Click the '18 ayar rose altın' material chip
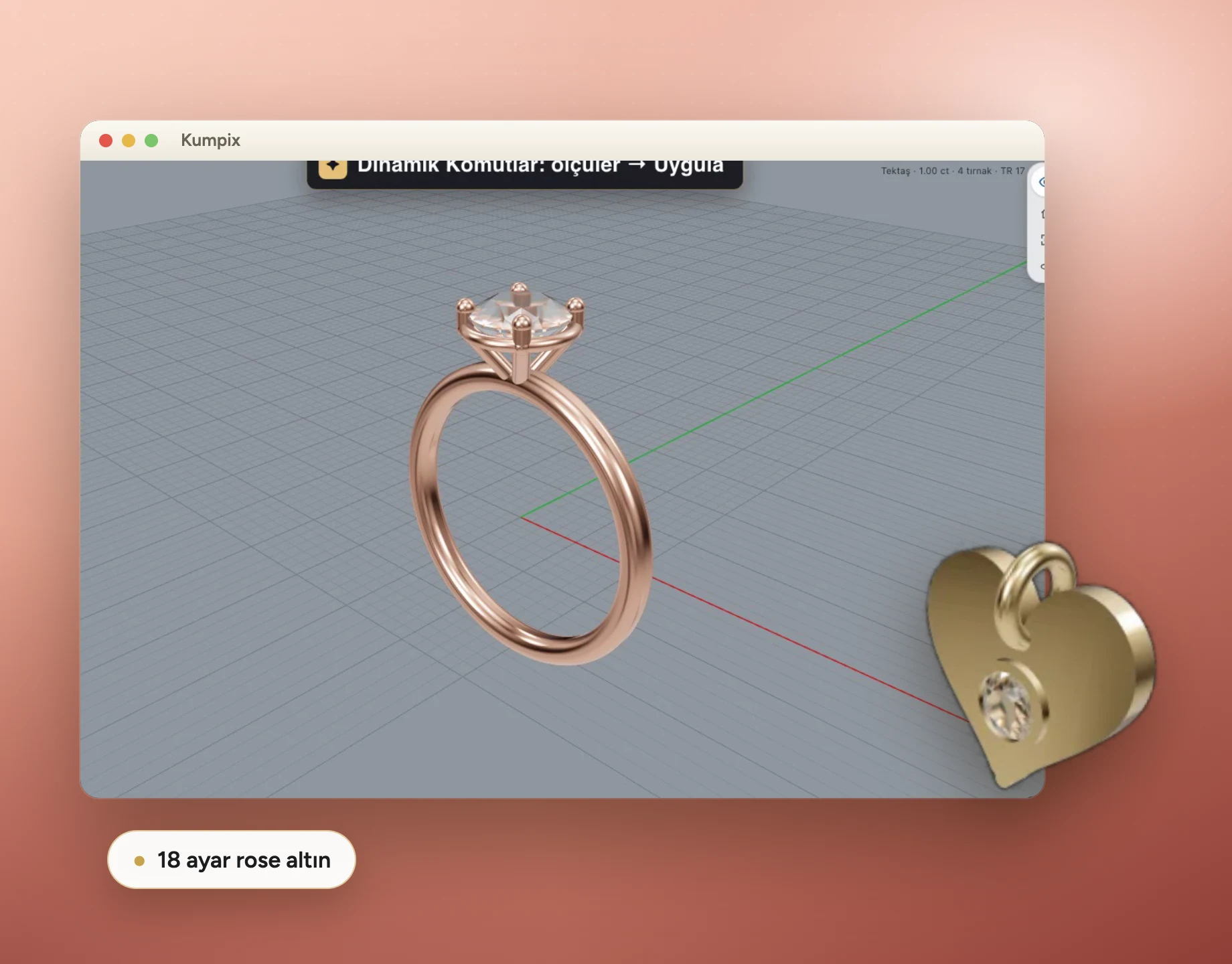1232x964 pixels. click(x=231, y=860)
